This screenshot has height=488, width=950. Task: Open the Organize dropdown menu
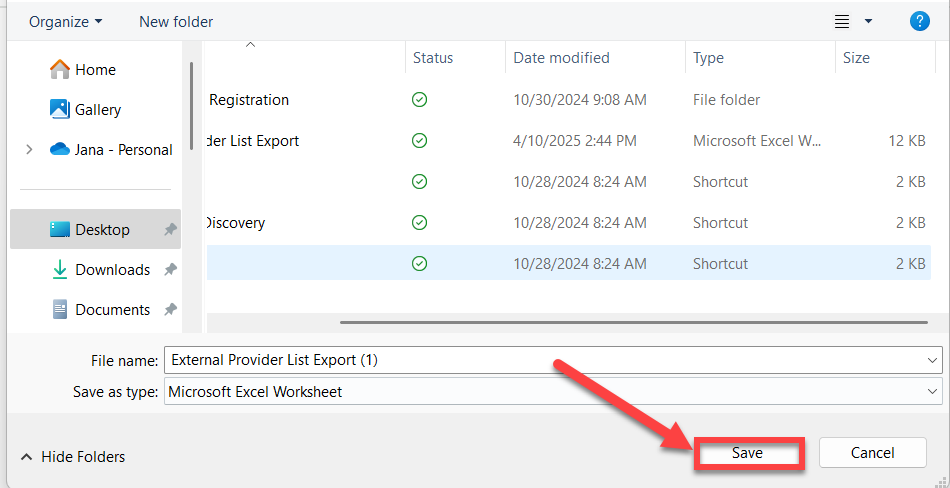click(65, 21)
